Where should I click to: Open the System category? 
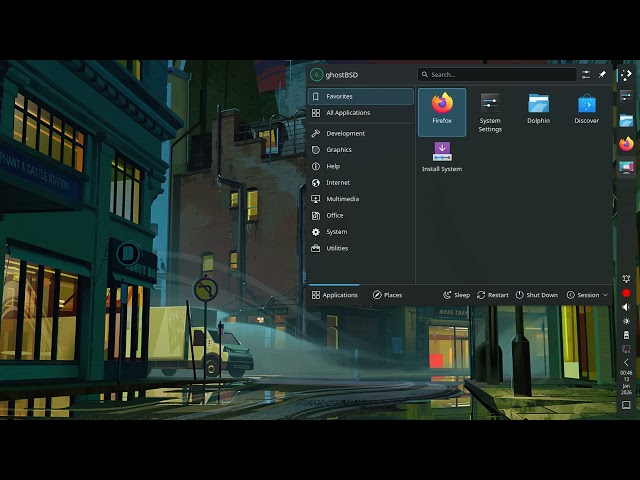pyautogui.click(x=360, y=232)
